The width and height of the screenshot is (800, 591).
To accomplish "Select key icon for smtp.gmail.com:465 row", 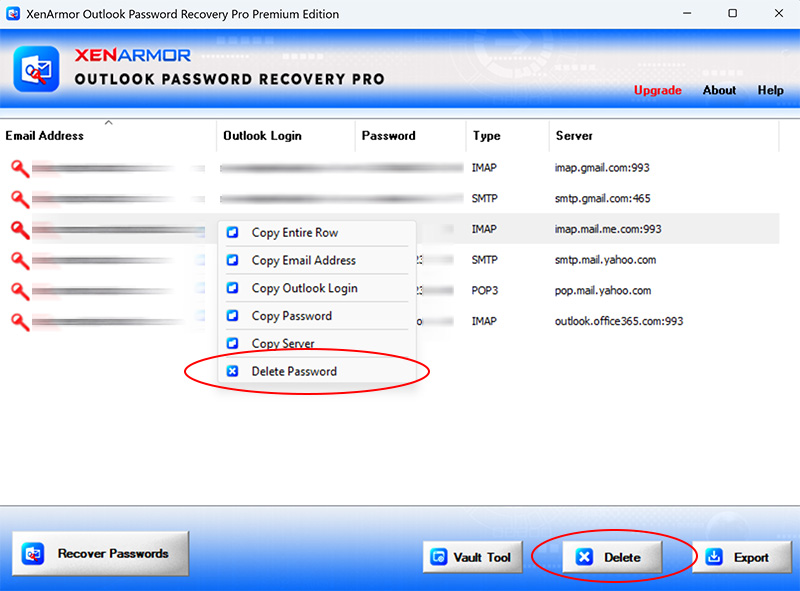I will click(x=20, y=199).
